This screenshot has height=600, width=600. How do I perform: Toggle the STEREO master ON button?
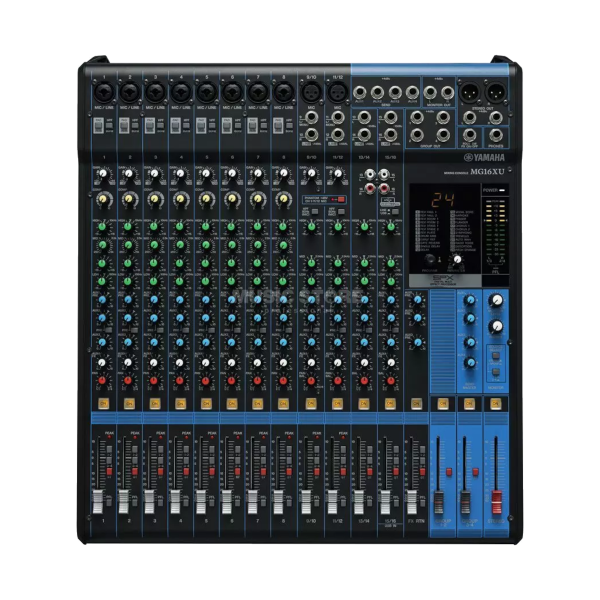pyautogui.click(x=495, y=403)
